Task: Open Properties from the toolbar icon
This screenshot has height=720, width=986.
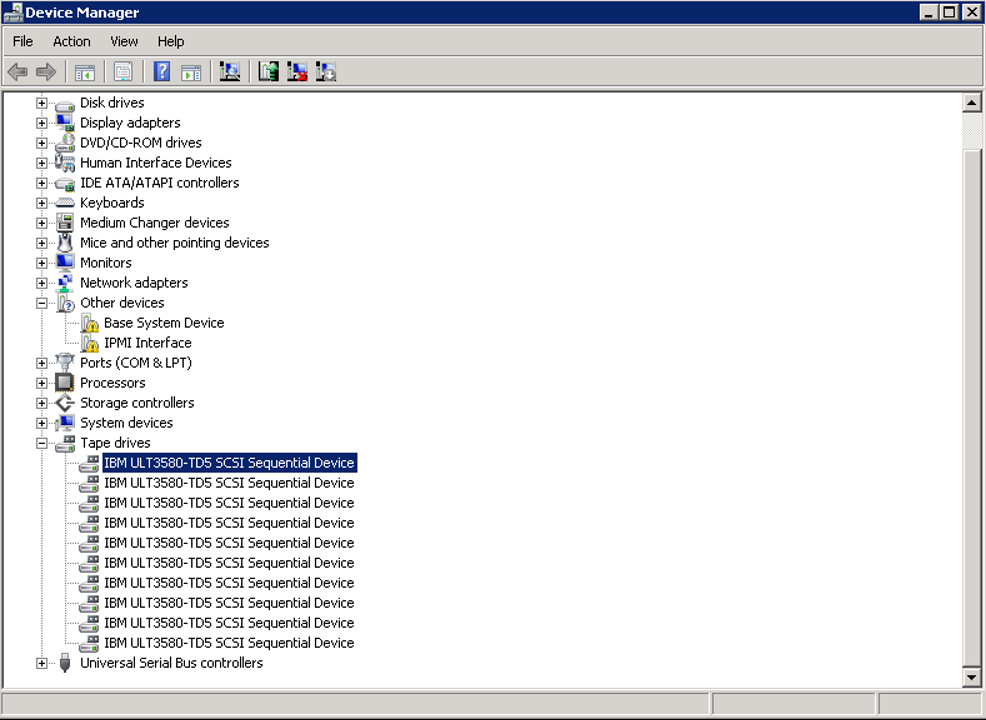Action: (x=123, y=72)
